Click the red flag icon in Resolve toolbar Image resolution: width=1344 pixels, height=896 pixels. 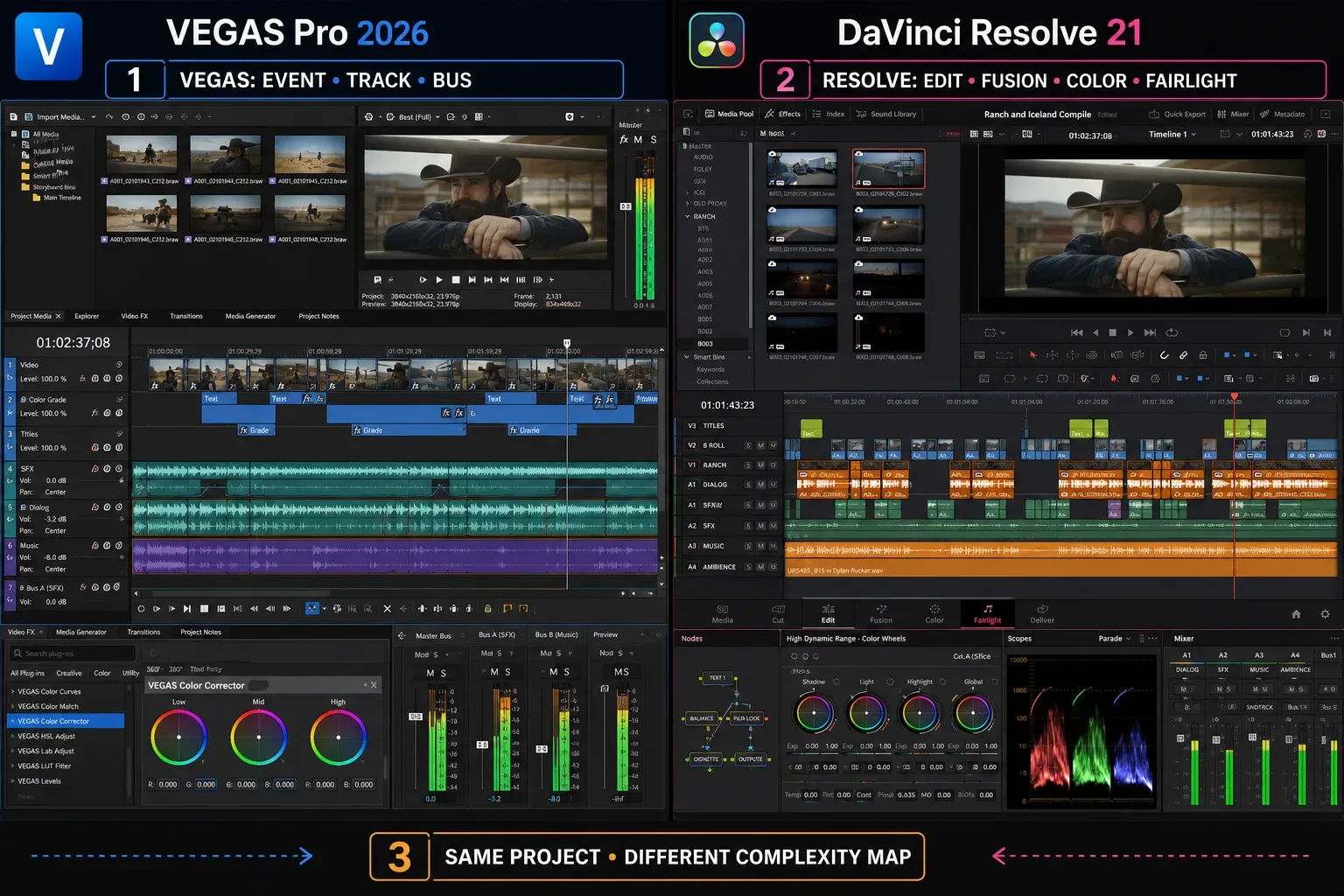(1114, 379)
